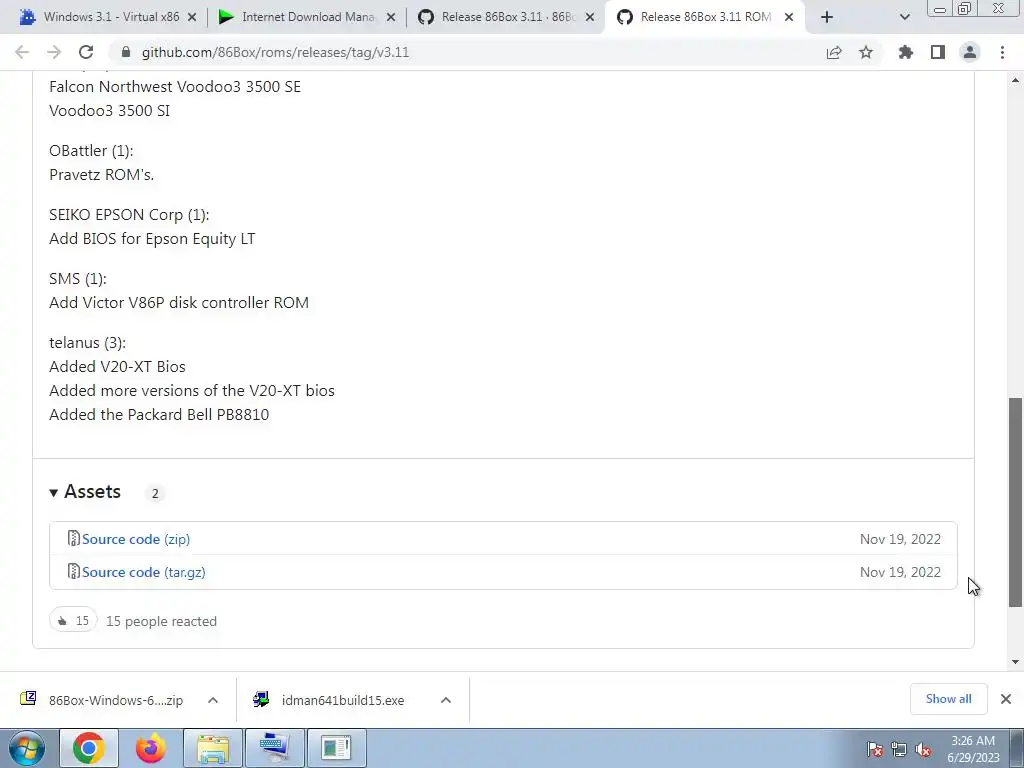Click the Assets count badge 2
The width and height of the screenshot is (1024, 768).
[155, 494]
